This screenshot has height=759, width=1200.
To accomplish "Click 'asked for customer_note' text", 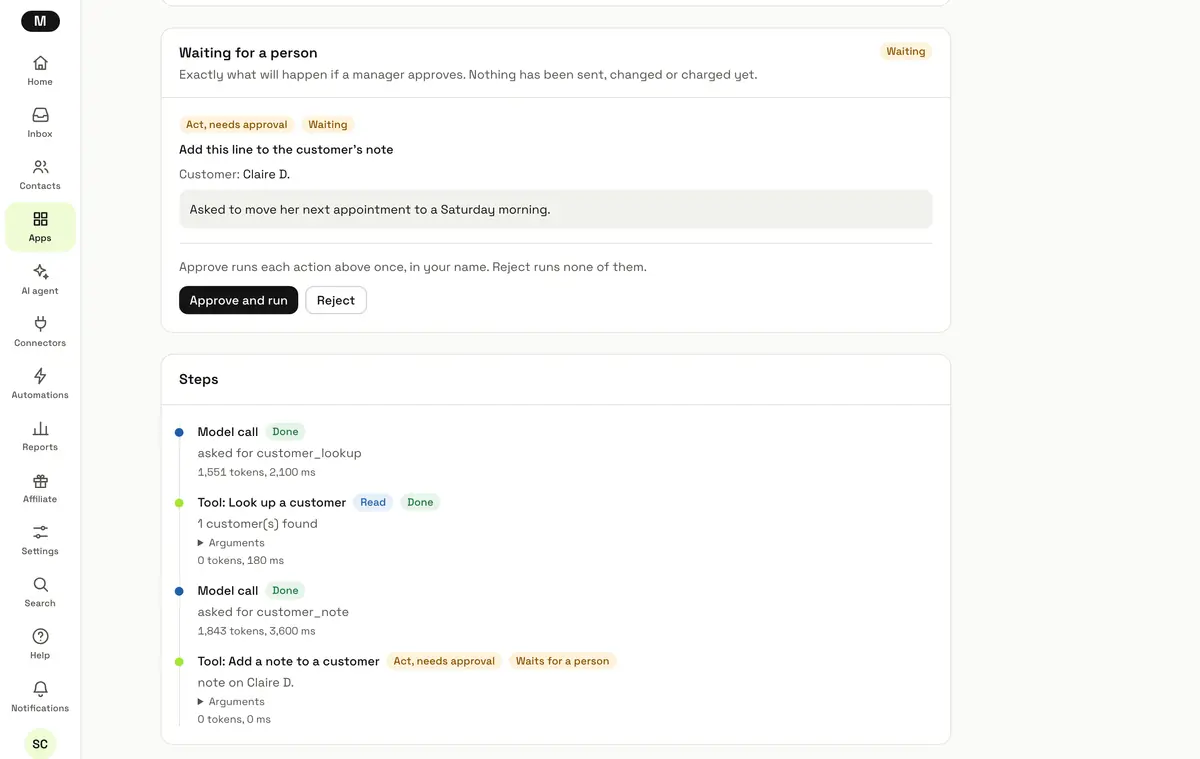I will pyautogui.click(x=273, y=612).
